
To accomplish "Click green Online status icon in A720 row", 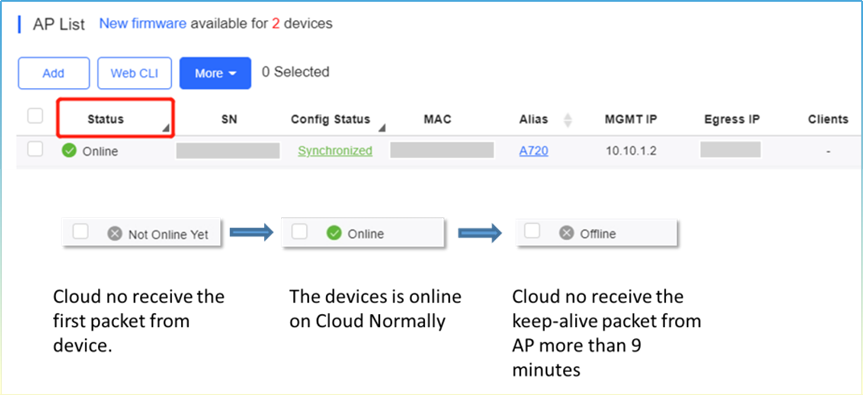I will [x=69, y=151].
